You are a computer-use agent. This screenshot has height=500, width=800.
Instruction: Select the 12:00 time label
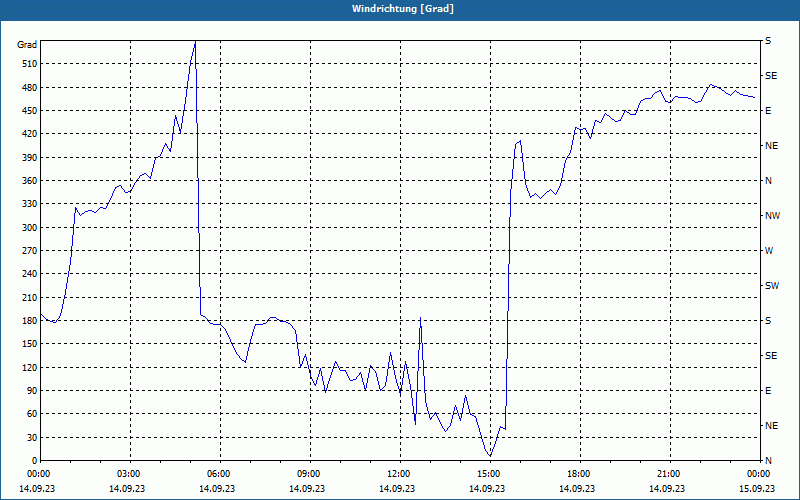tap(400, 474)
